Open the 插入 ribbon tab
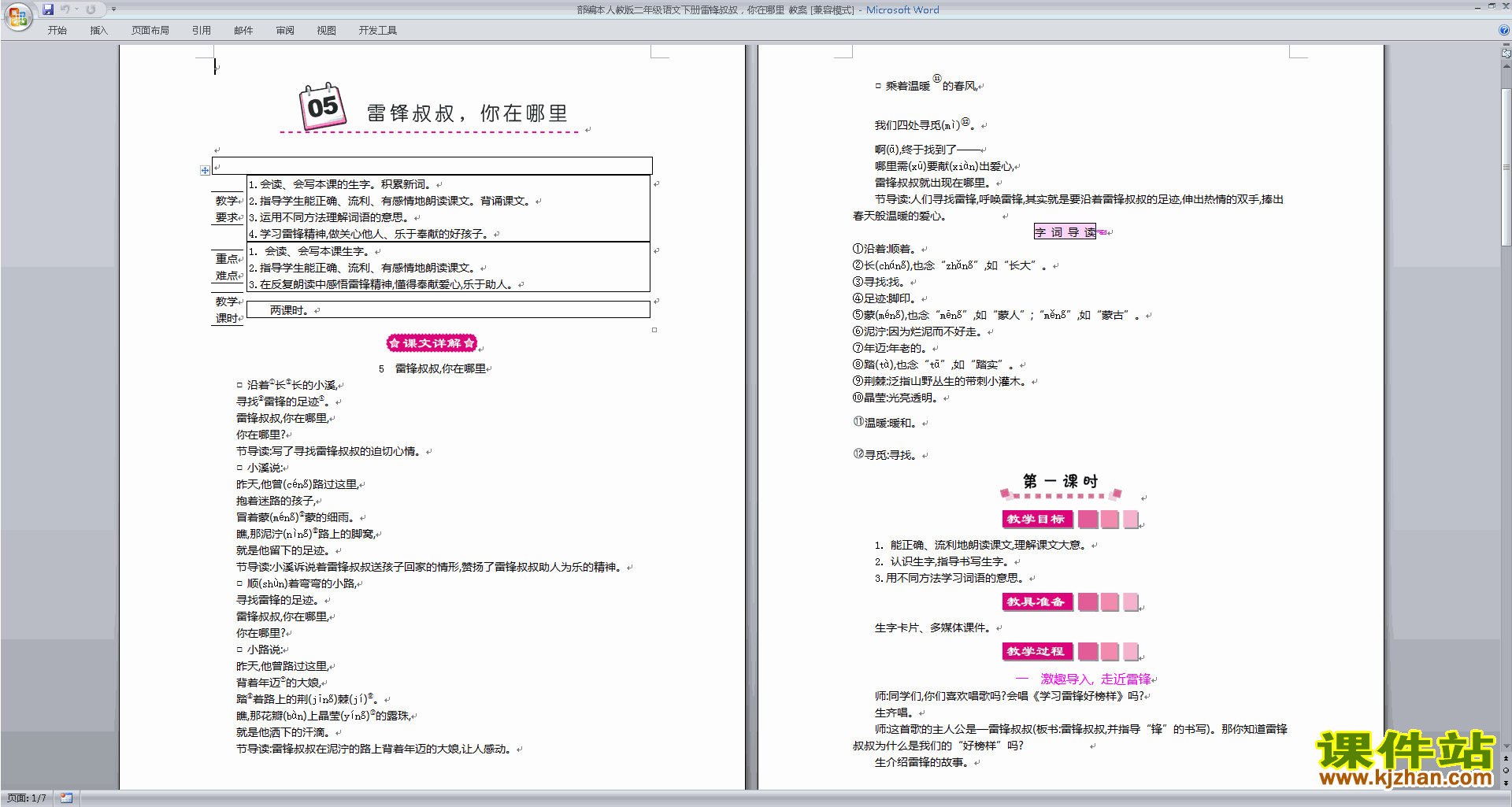1512x807 pixels. click(x=98, y=31)
